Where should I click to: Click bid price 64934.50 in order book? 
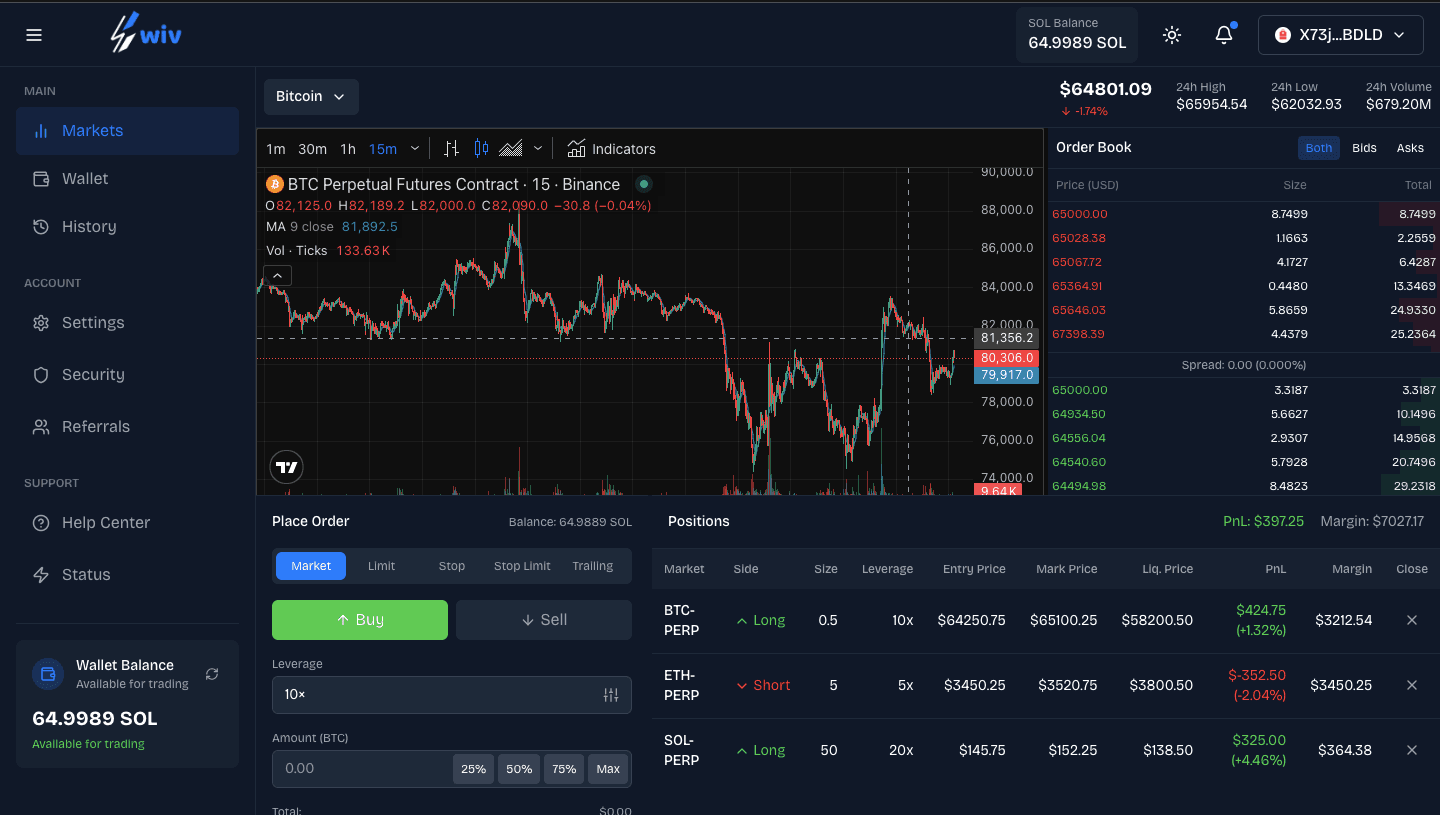click(1079, 414)
